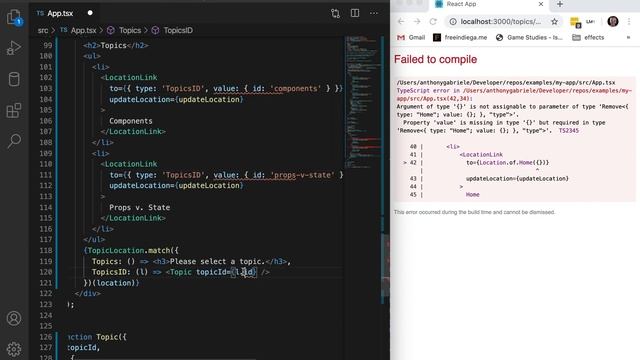Open the Chrome three-dot menu
This screenshot has width=640, height=360.
point(629,21)
